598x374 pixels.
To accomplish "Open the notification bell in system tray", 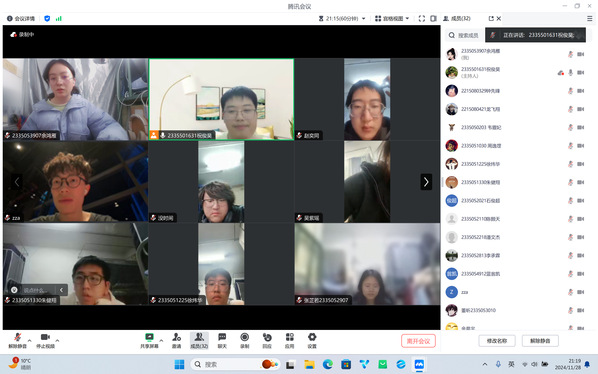I will click(587, 364).
